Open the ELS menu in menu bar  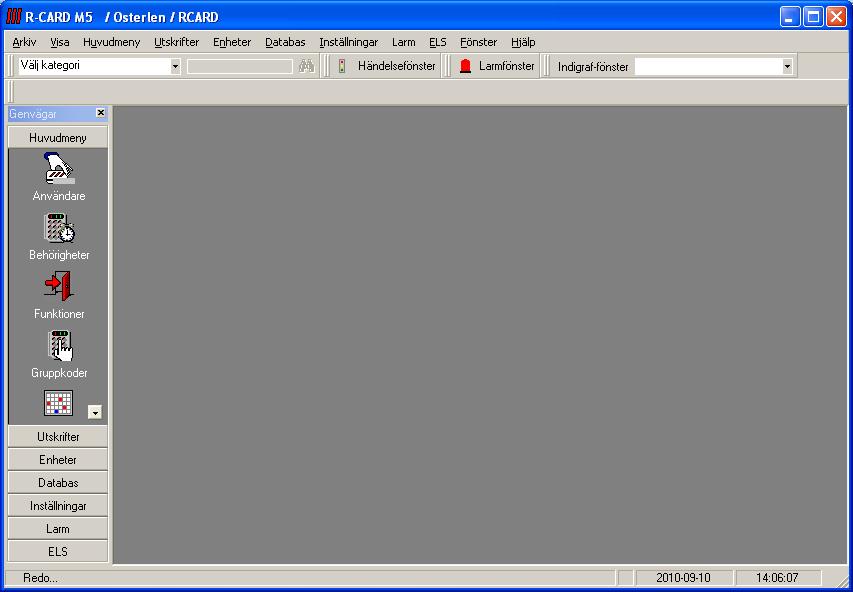[438, 42]
